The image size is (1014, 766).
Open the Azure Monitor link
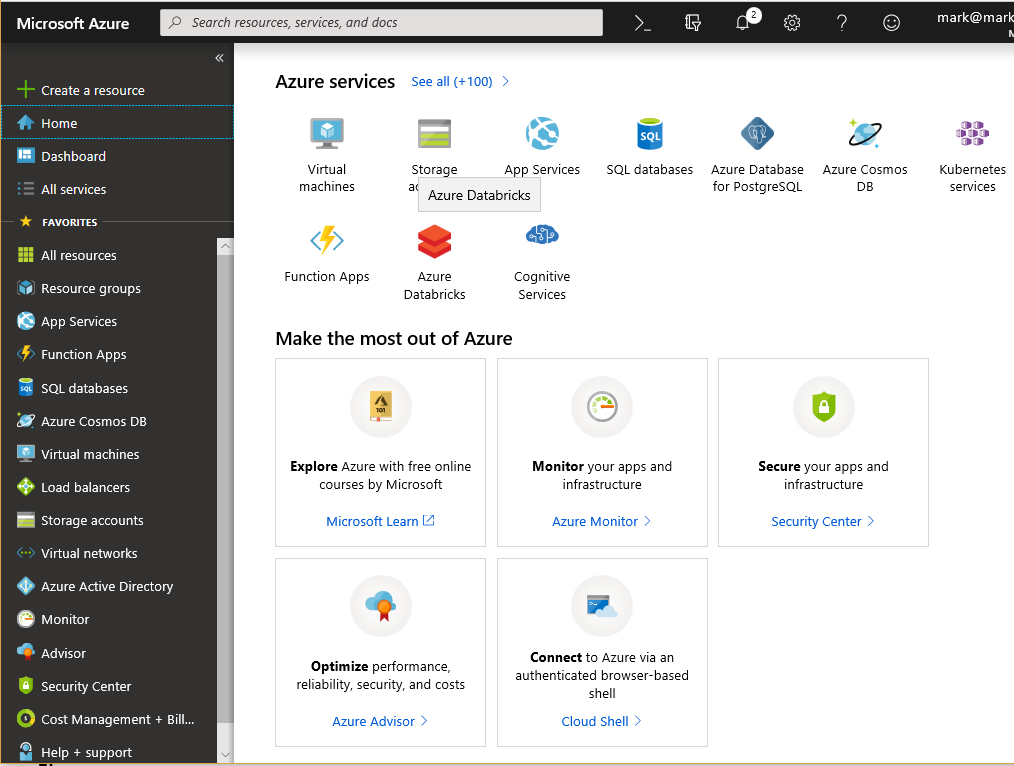point(595,521)
